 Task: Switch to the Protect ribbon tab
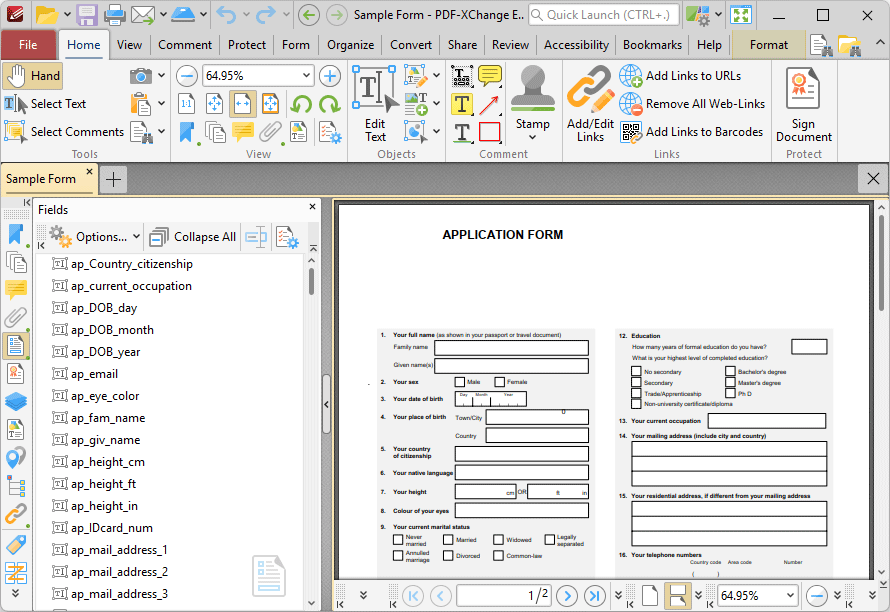pyautogui.click(x=246, y=45)
